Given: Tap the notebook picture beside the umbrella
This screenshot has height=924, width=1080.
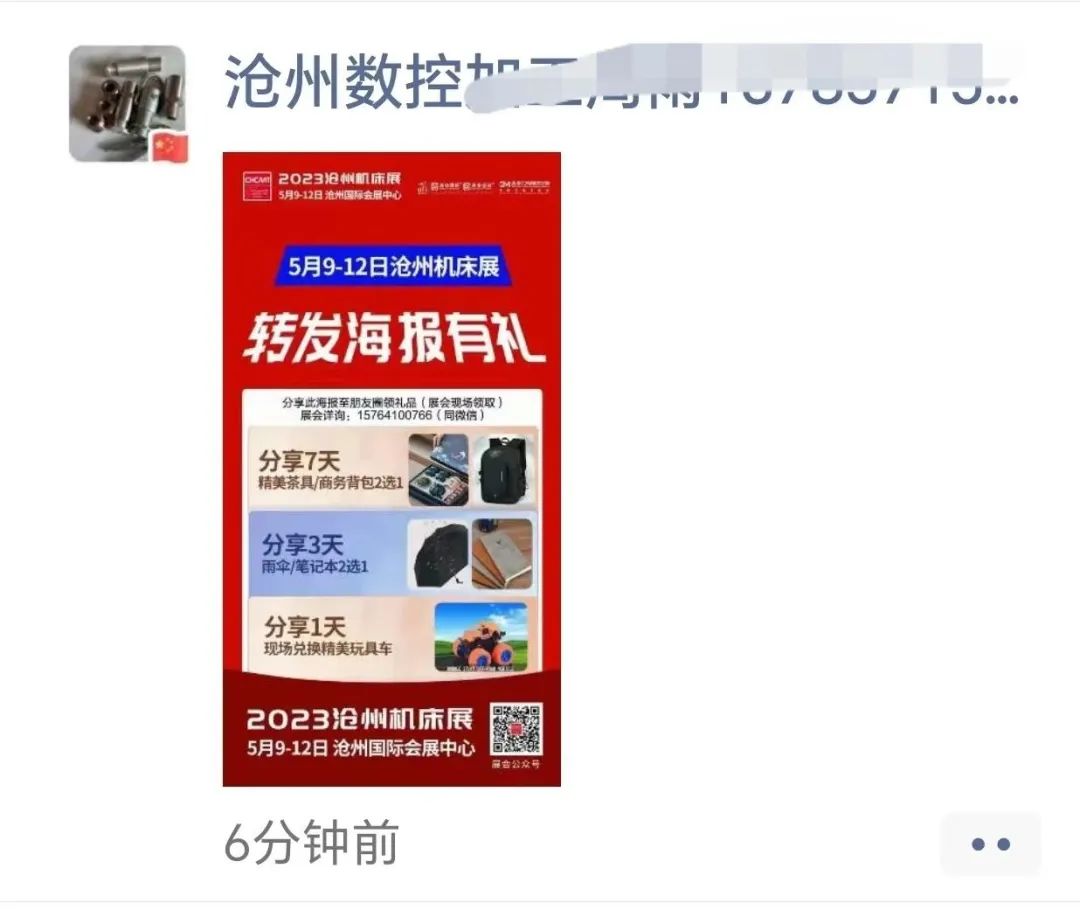Looking at the screenshot, I should [x=502, y=555].
